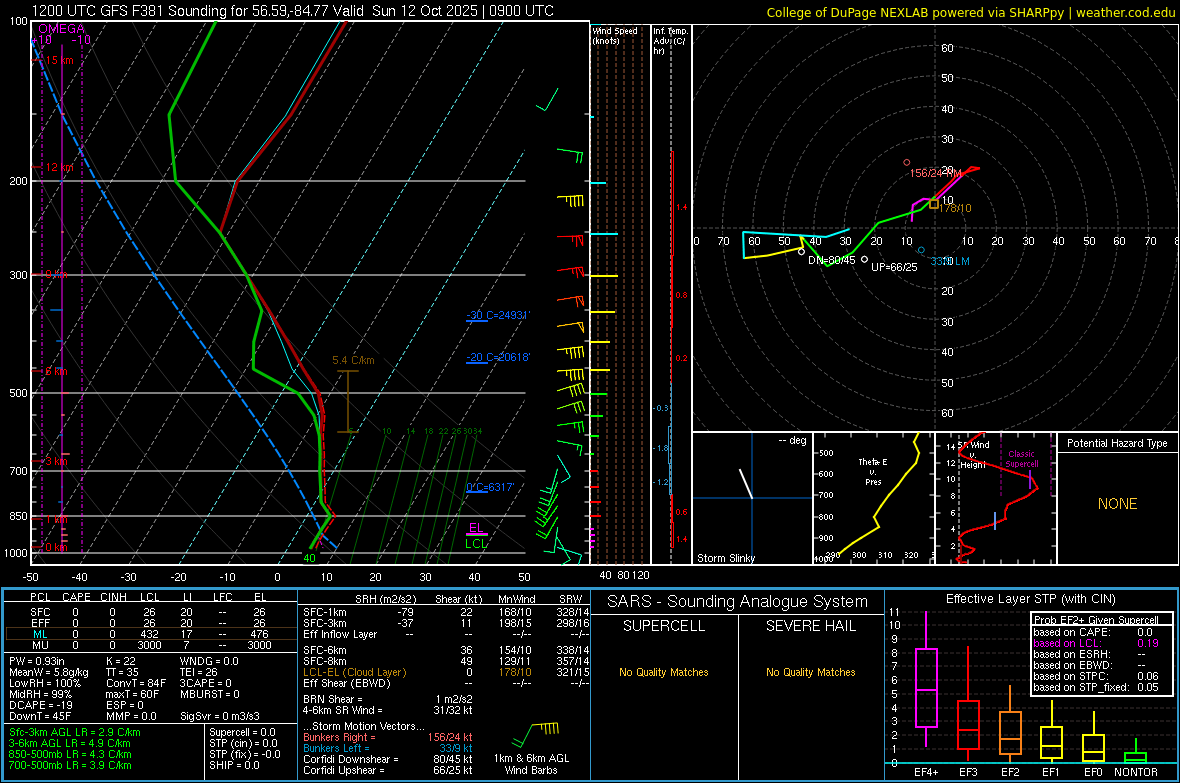1180x783 pixels.
Task: Click the magenta EF4+ box plot
Action: [x=926, y=687]
